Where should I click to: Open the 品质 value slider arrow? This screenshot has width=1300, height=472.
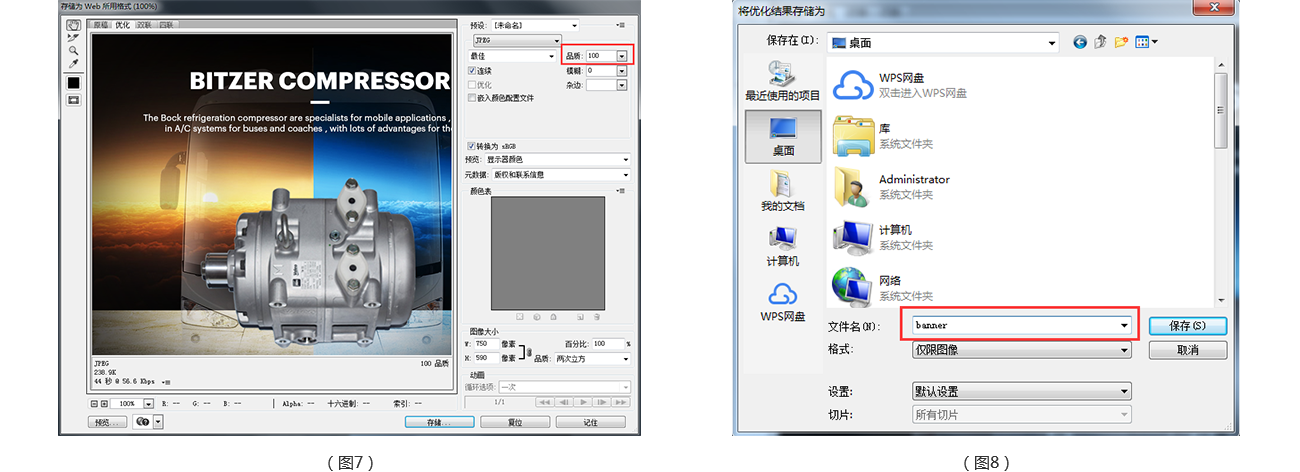(x=621, y=56)
